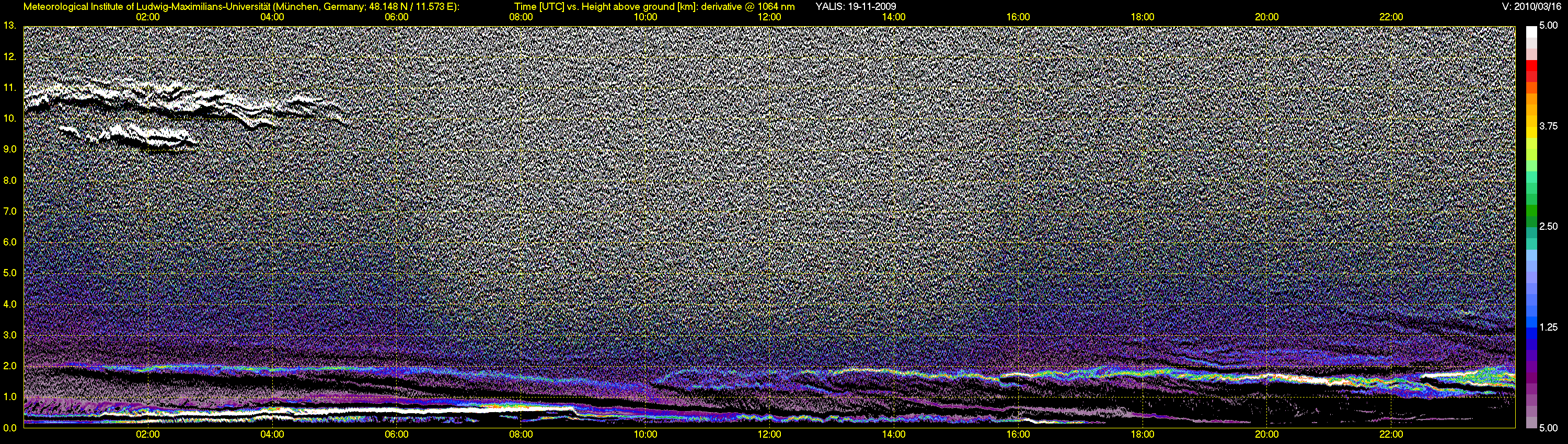Click 16:00 on the top time axis

[1018, 17]
